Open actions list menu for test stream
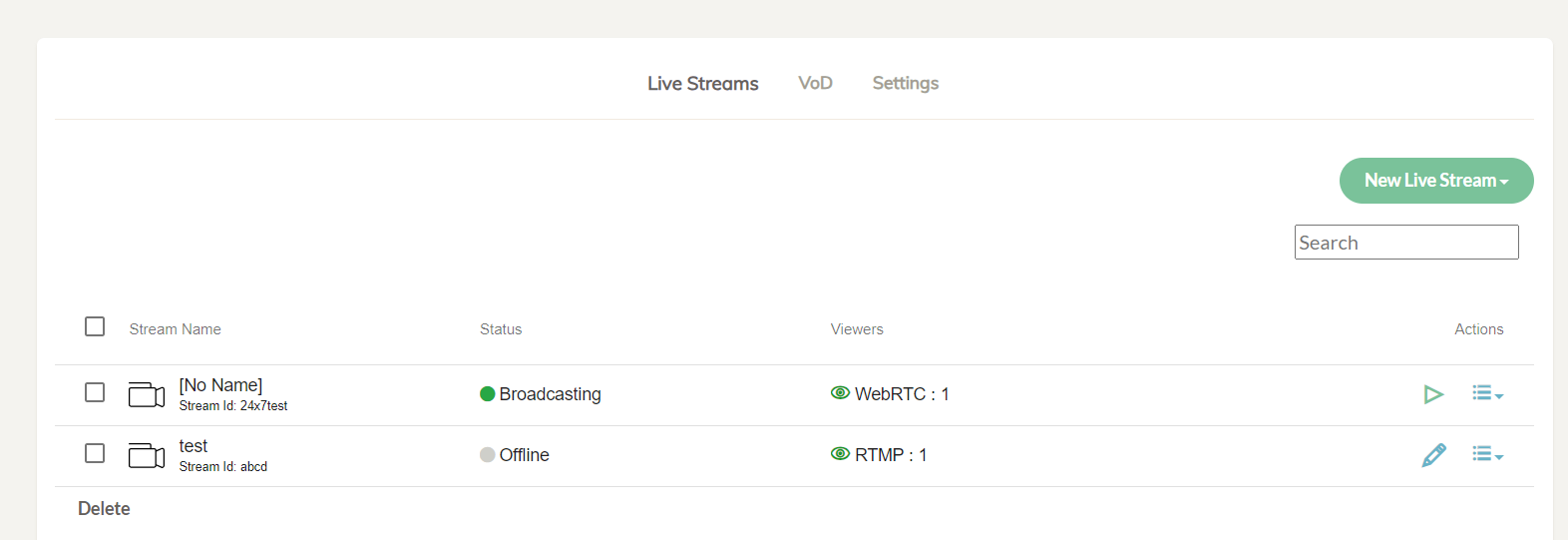 coord(1487,455)
